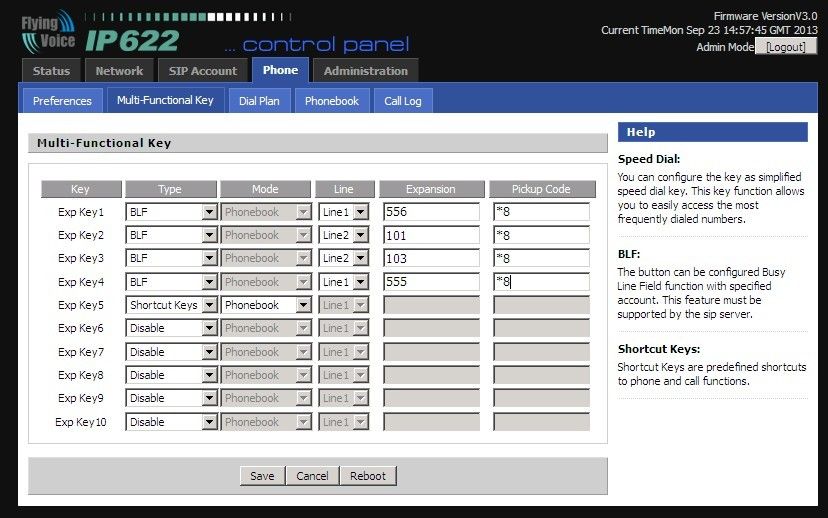Open the Dial Plan sub-tab
This screenshot has width=828, height=518.
[259, 101]
